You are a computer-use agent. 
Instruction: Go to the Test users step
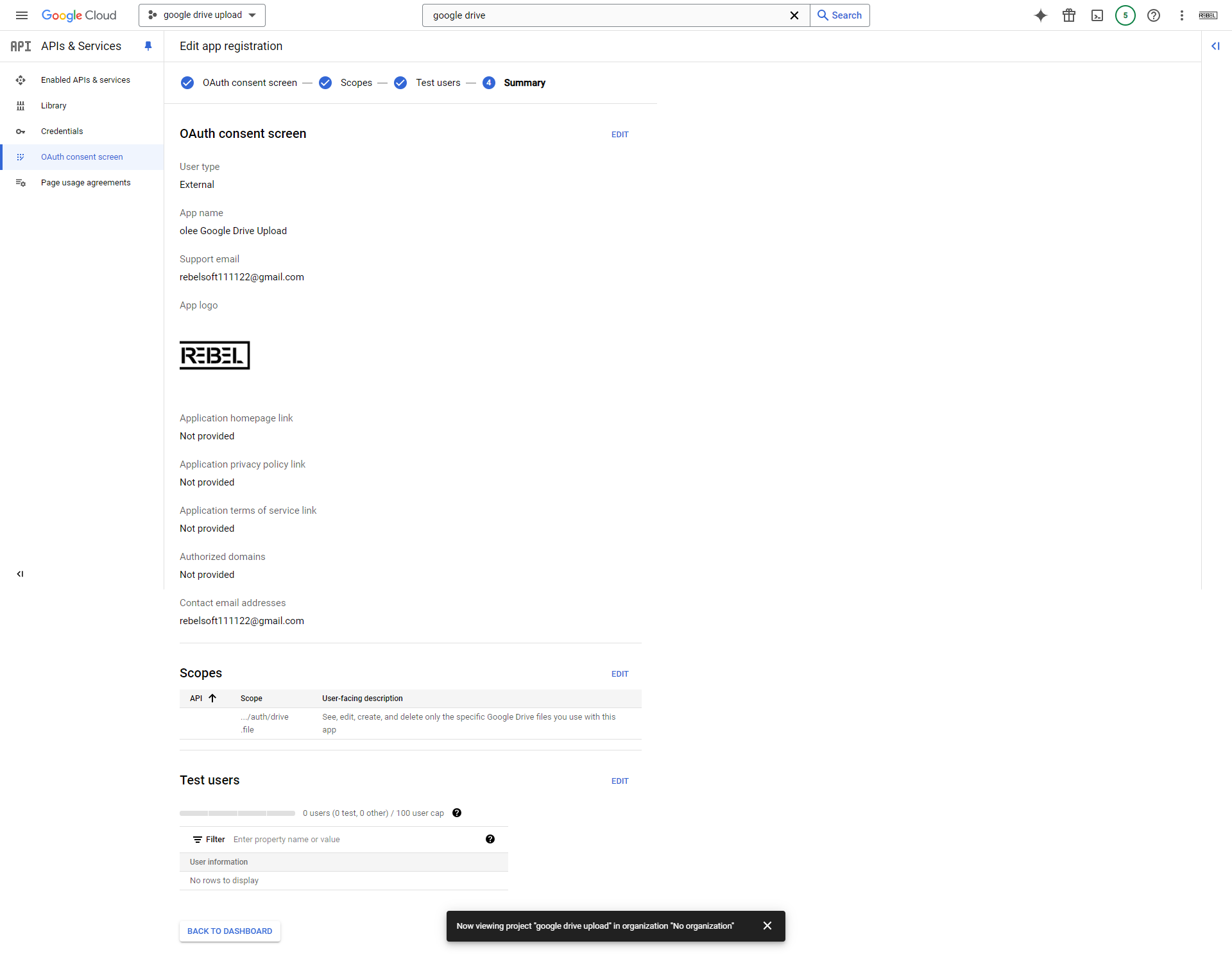[427, 83]
